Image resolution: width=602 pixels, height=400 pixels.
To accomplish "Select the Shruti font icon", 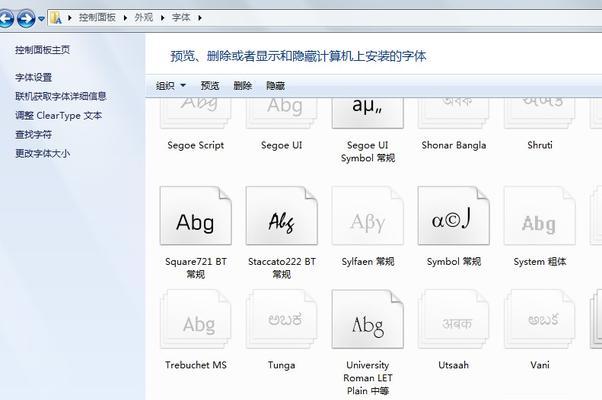I will [540, 112].
